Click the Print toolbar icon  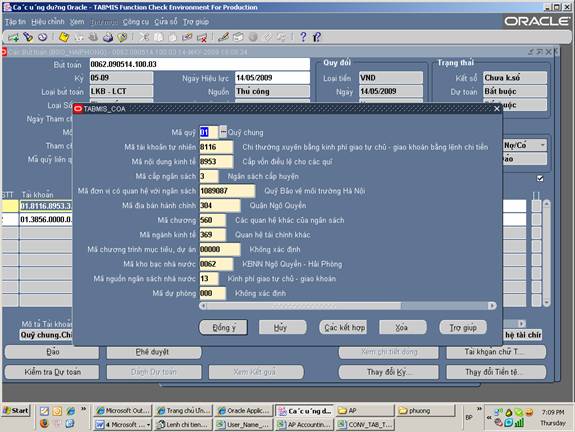(108, 37)
